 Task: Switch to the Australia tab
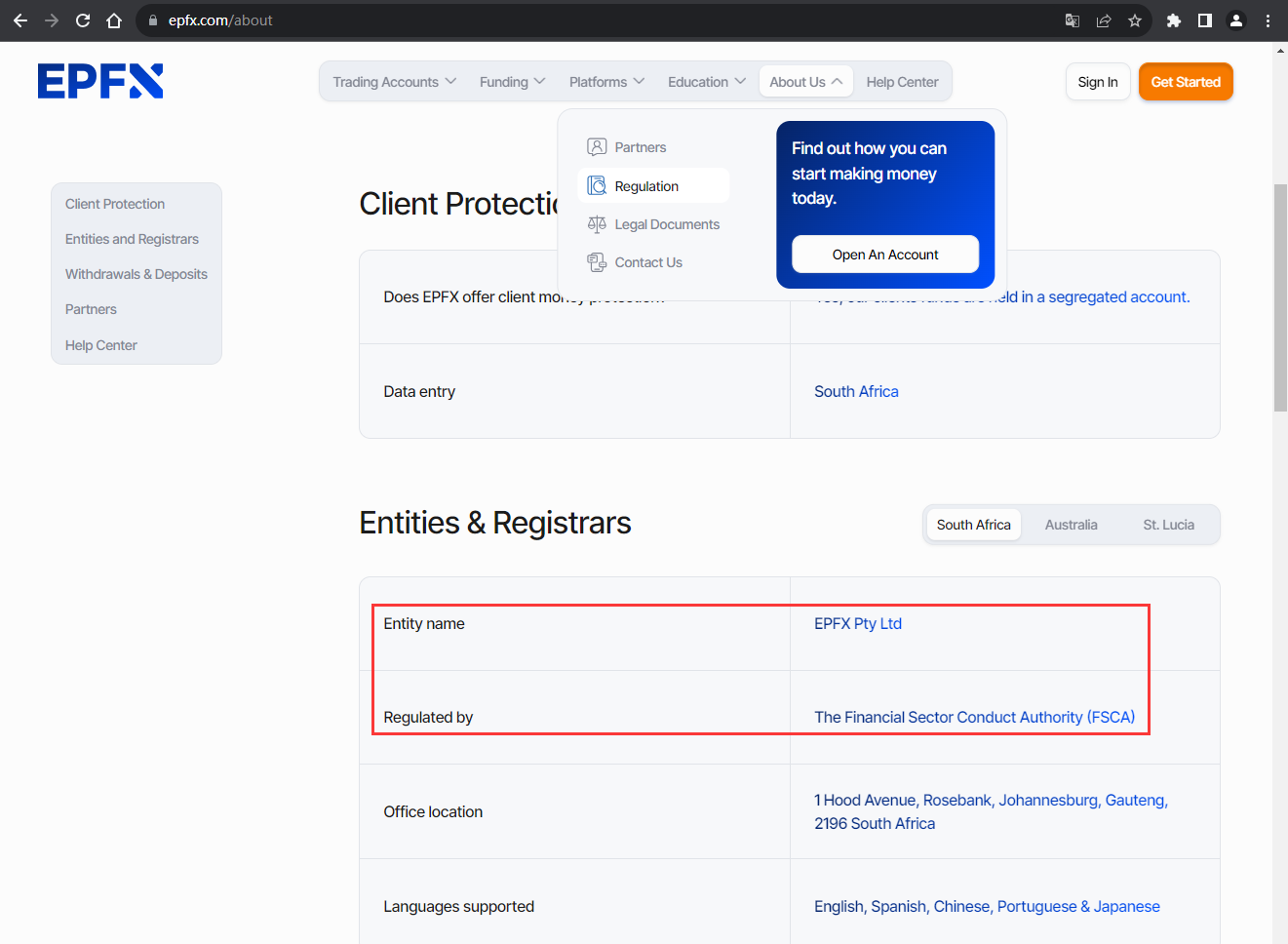point(1072,525)
